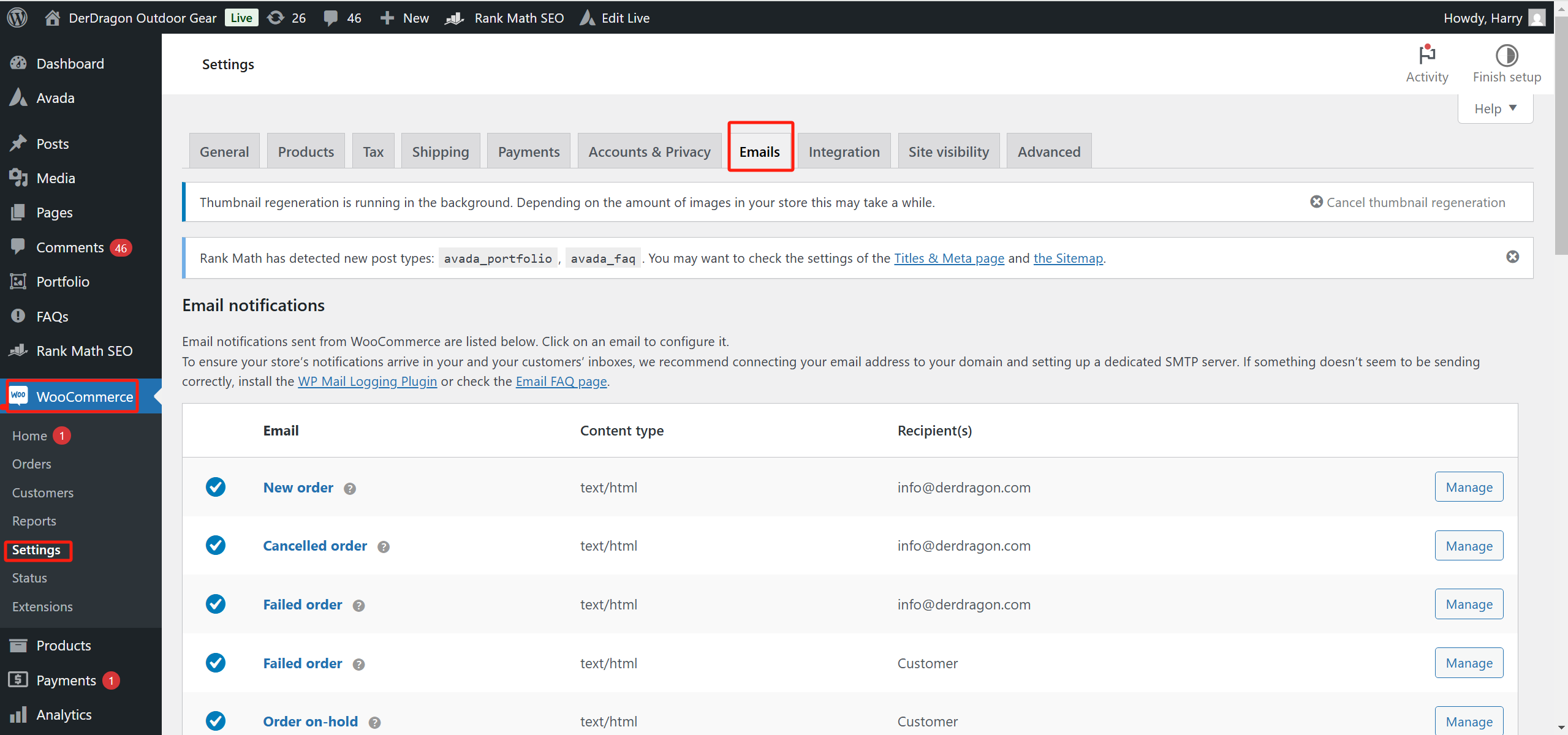Click the Finish setup progress icon
This screenshot has width=1568, height=735.
[x=1506, y=55]
